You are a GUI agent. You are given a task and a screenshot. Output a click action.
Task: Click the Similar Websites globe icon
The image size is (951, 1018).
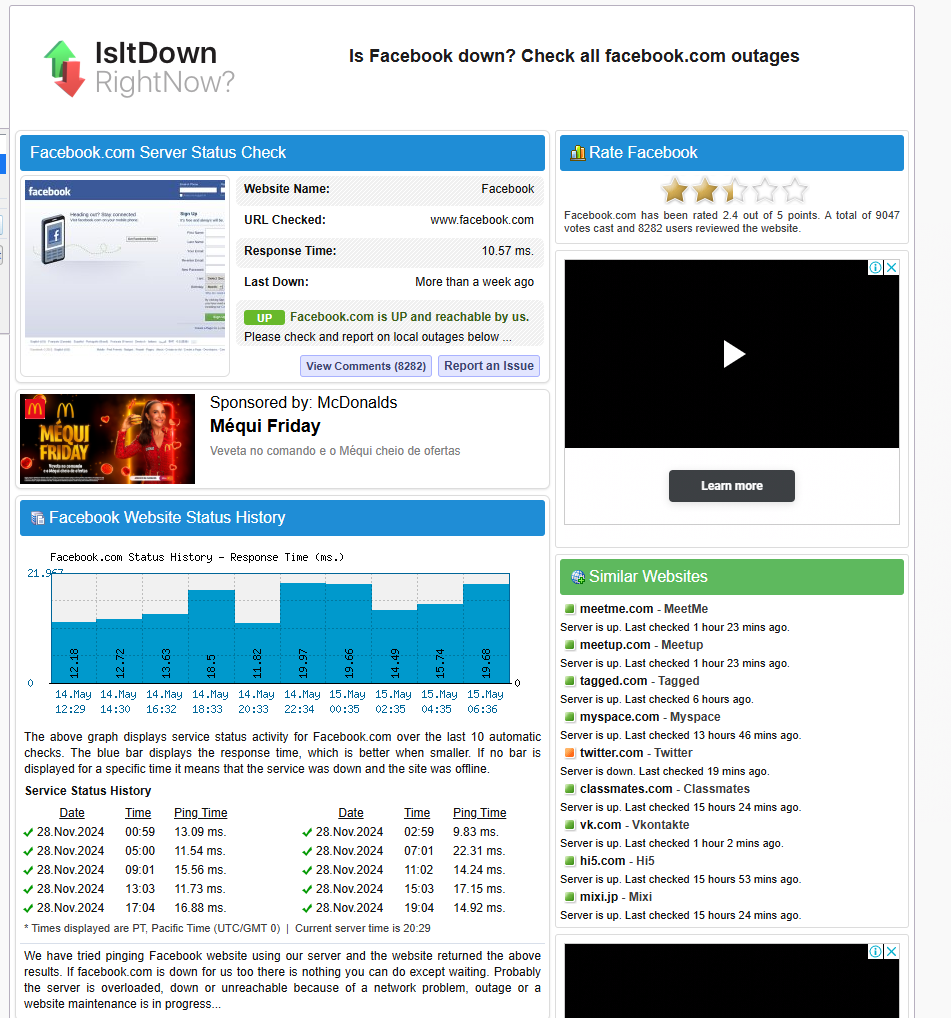click(x=578, y=577)
